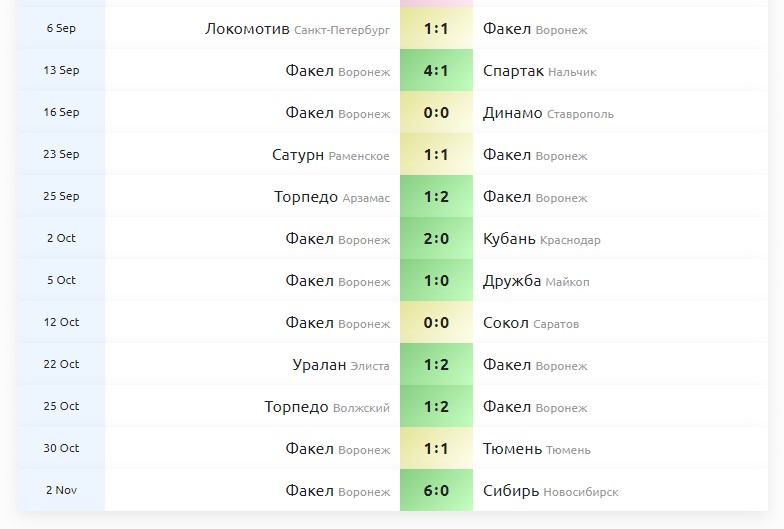
Task: Click the Спартак Нальчик team link
Action: (539, 71)
